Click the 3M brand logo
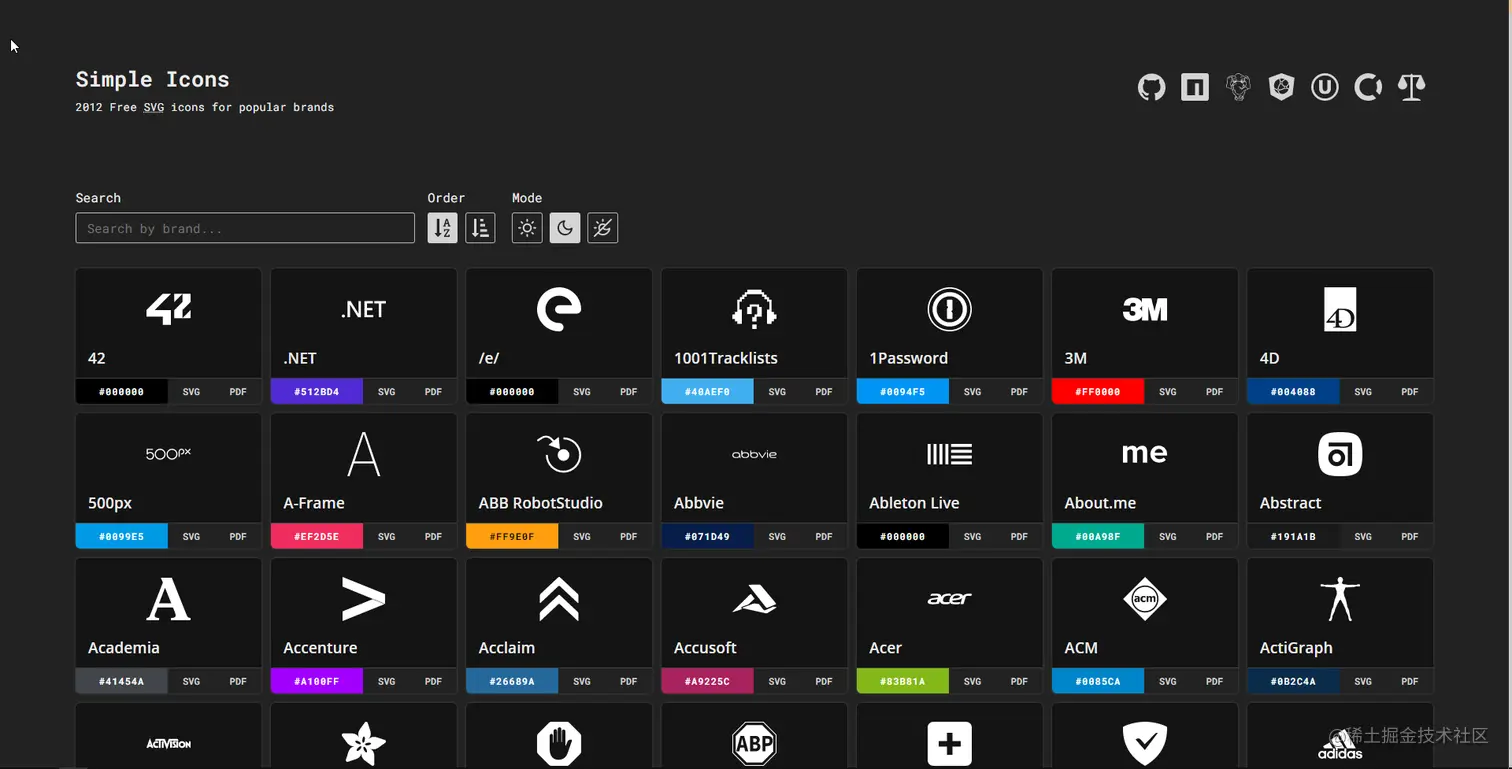Viewport: 1512px width, 769px height. (1145, 310)
